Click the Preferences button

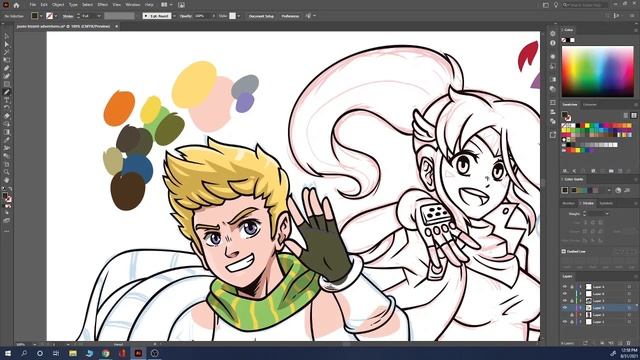click(x=290, y=16)
